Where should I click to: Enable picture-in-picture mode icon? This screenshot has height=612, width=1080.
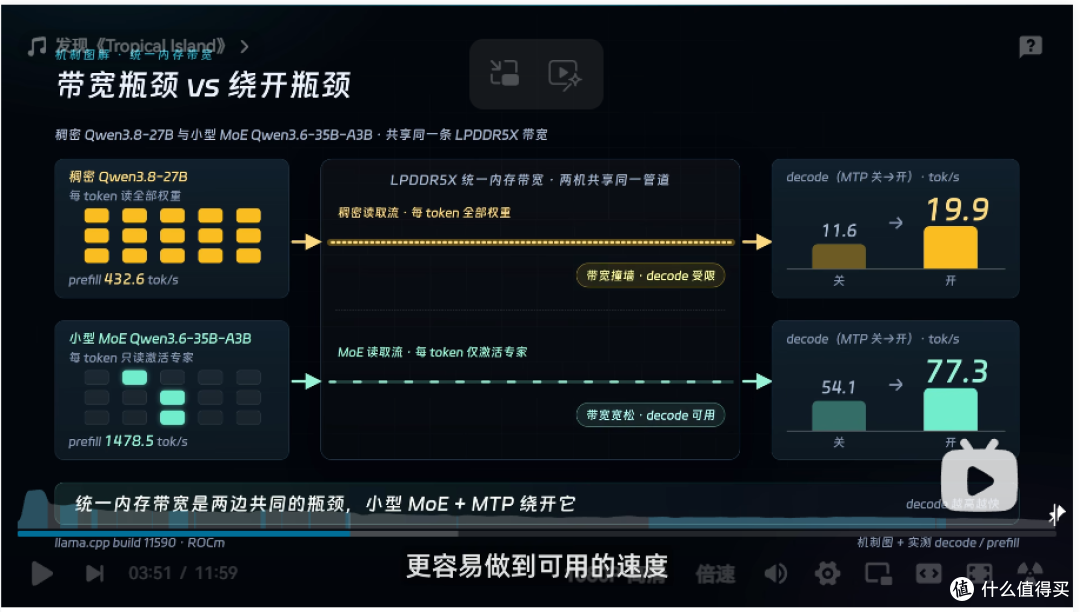click(878, 573)
